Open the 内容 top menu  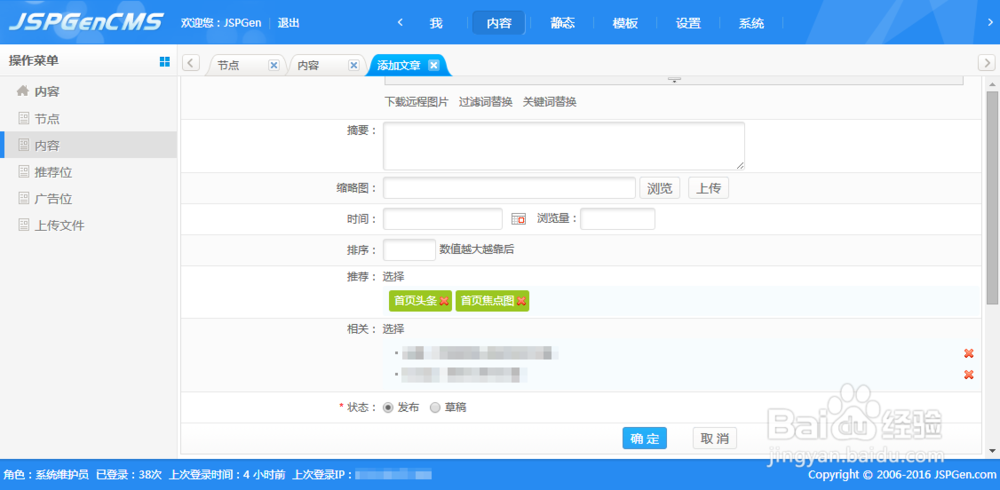[x=499, y=23]
